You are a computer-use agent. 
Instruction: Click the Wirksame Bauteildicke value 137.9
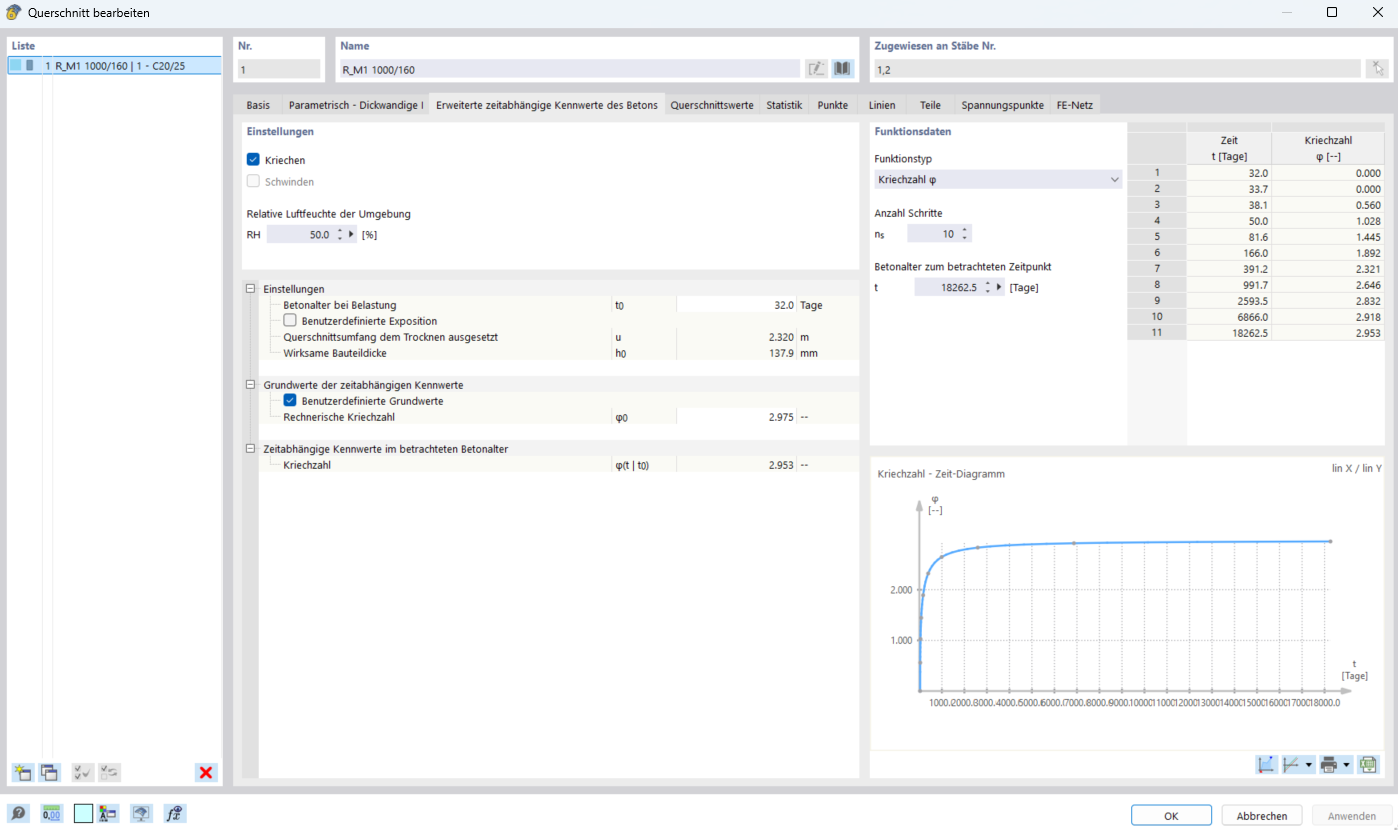point(736,353)
